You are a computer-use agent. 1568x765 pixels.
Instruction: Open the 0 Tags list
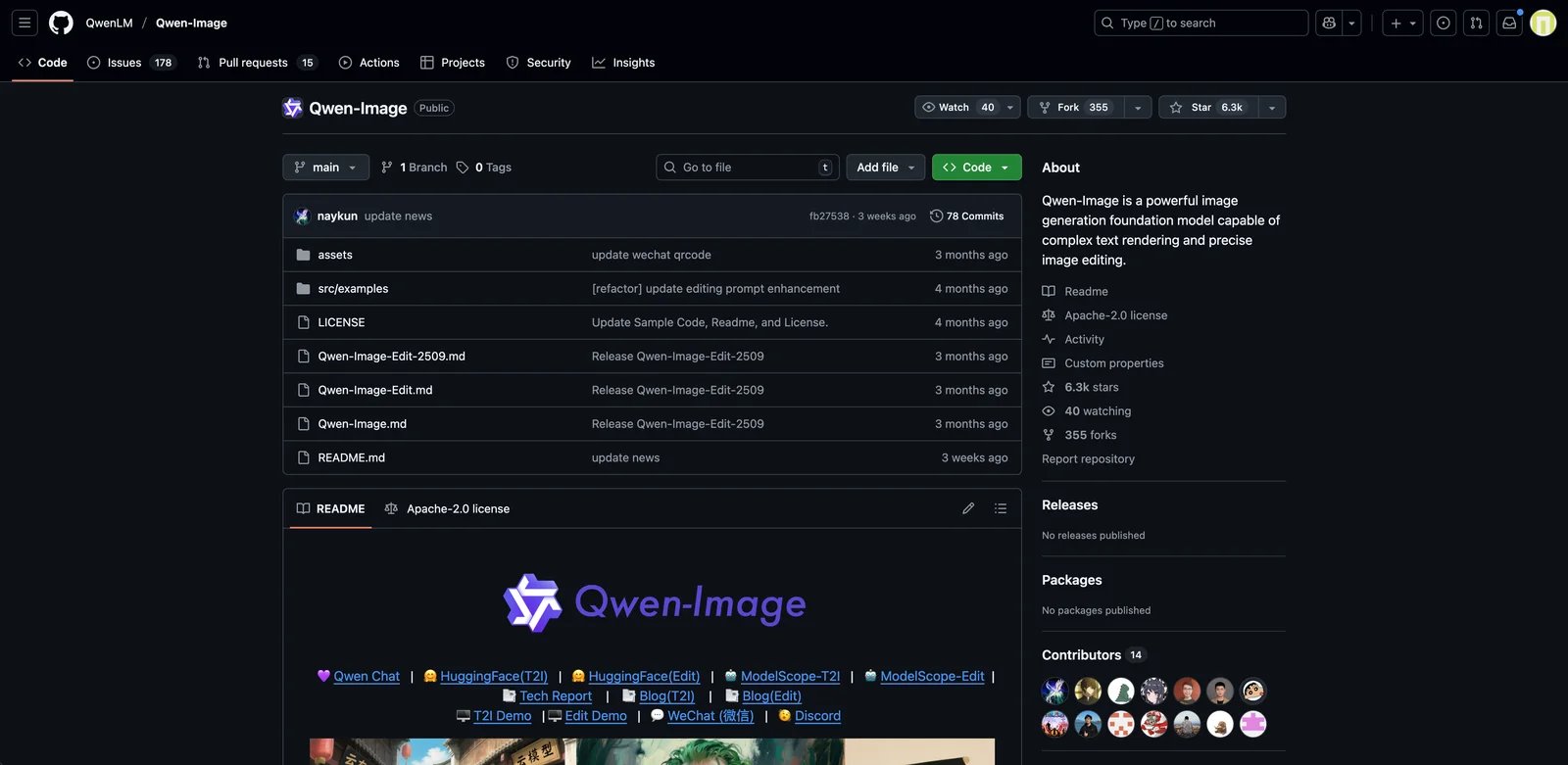(484, 167)
